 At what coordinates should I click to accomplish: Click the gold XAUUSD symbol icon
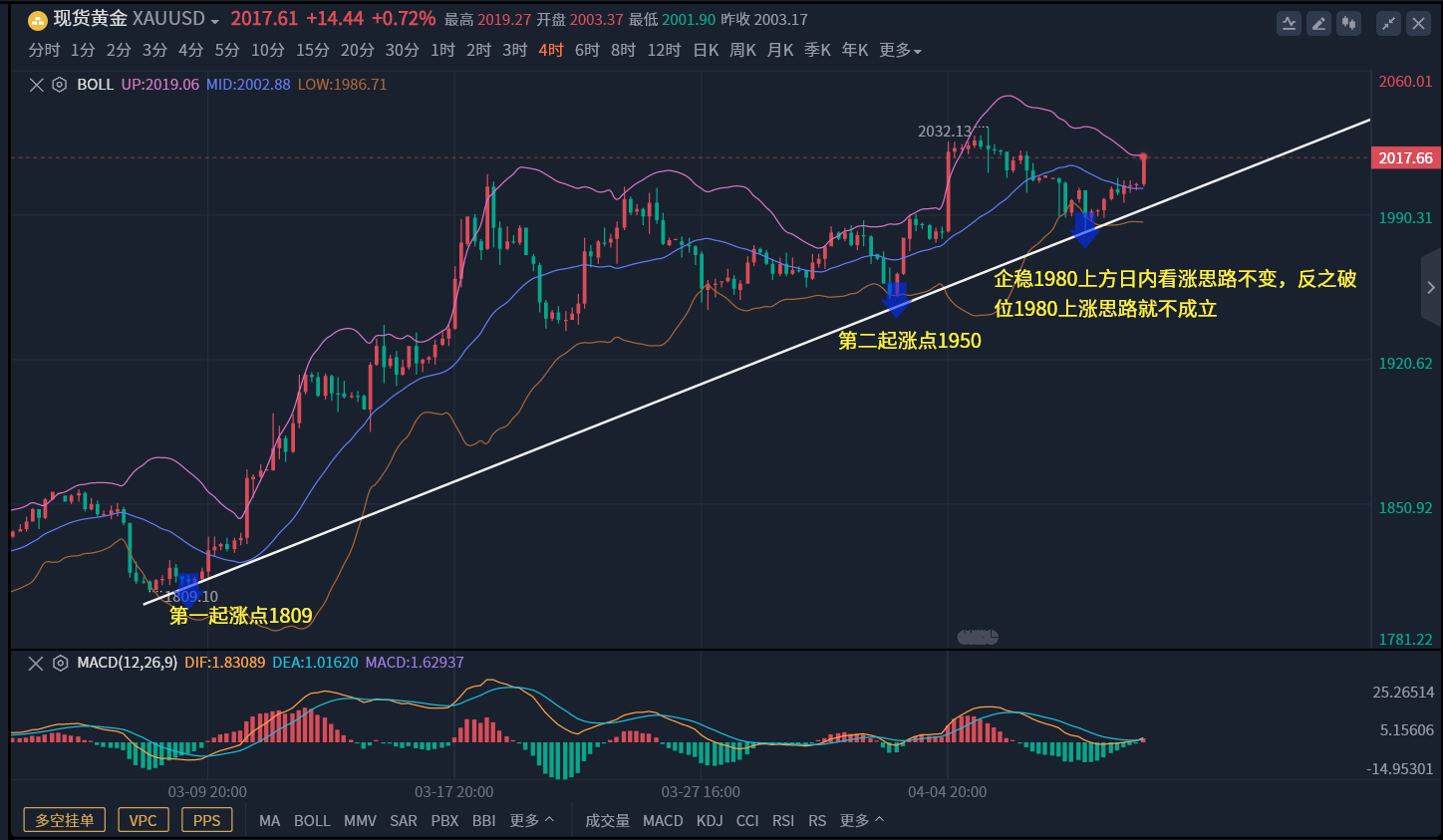[37, 20]
